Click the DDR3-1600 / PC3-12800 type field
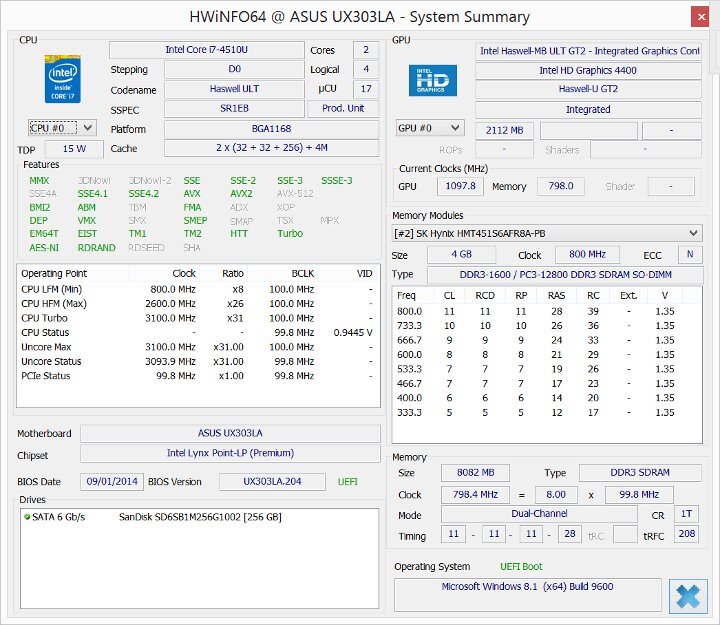 (x=565, y=275)
